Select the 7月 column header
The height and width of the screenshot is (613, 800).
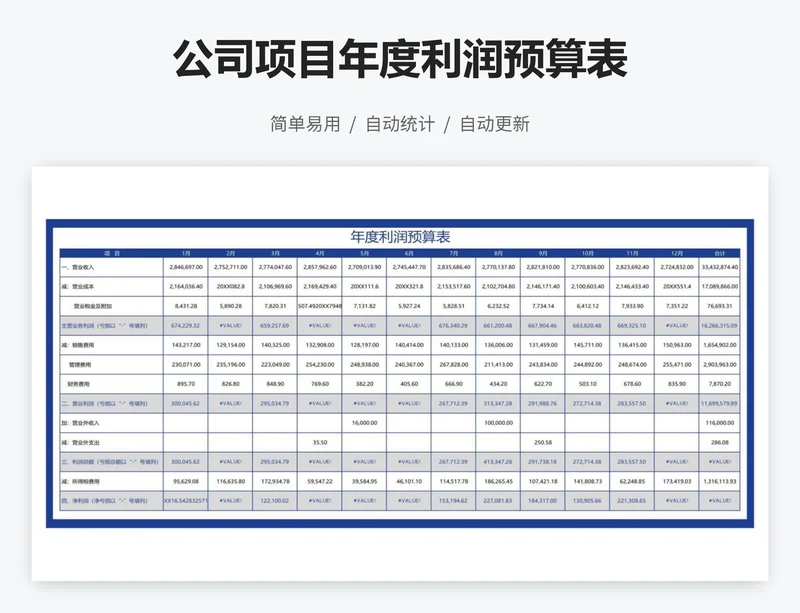[x=454, y=253]
